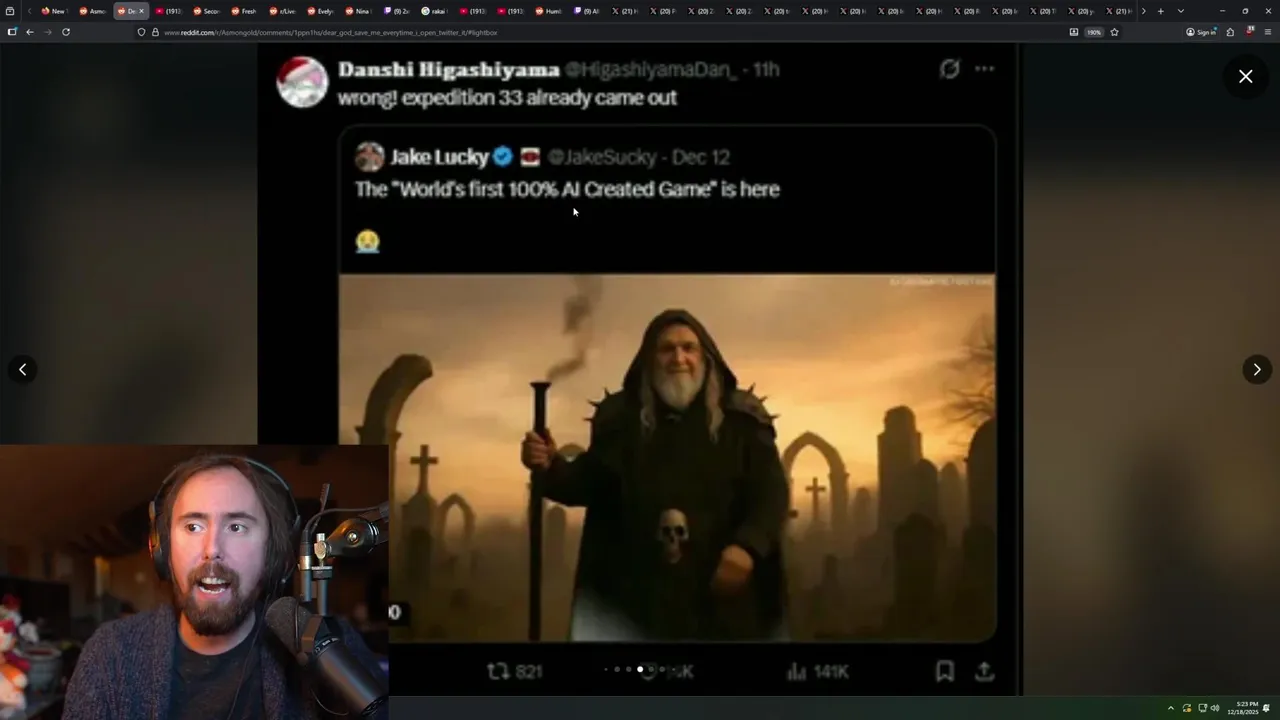Close the image lightbox with X
The width and height of the screenshot is (1280, 720).
coord(1245,76)
